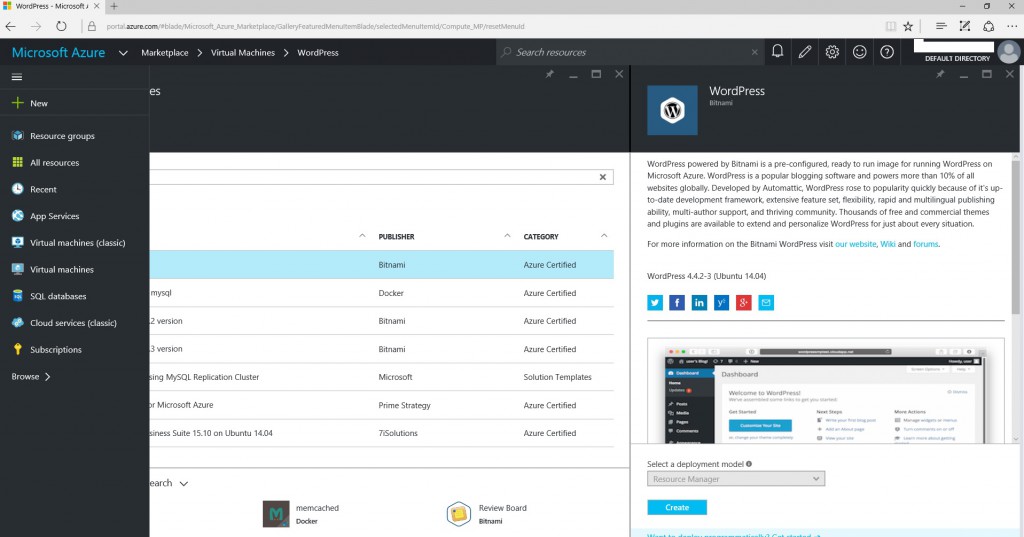Viewport: 1024px width, 537px height.
Task: Click sort arrow left of PUBLISHER header
Action: tap(362, 236)
